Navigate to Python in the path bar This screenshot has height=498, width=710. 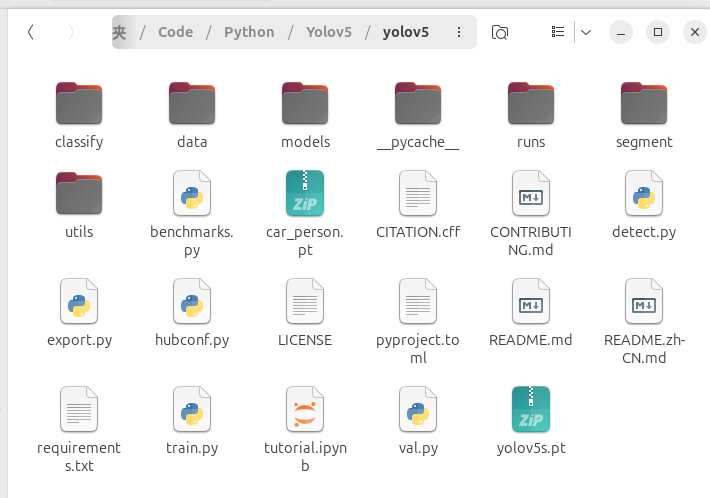point(249,32)
